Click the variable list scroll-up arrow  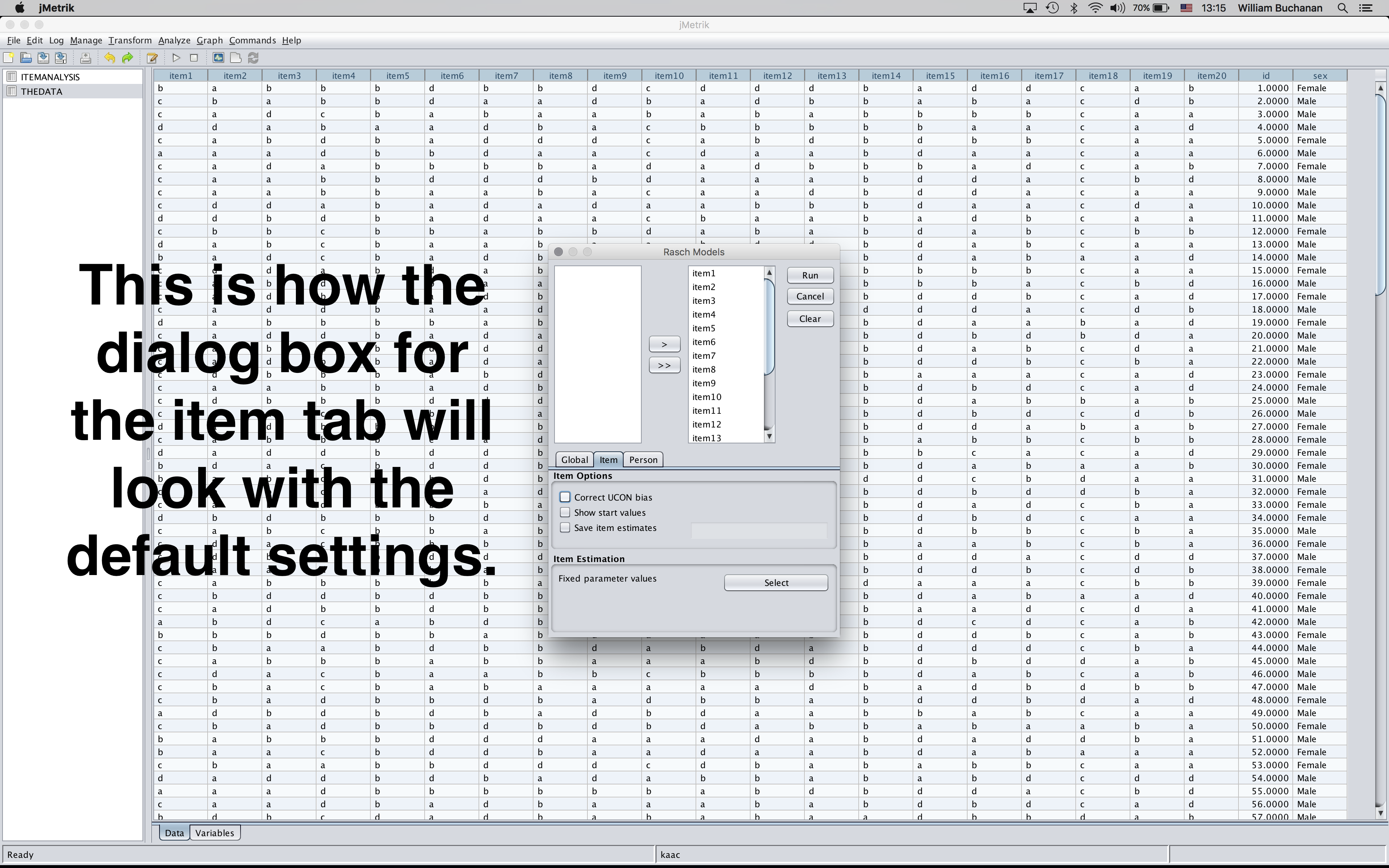[770, 272]
